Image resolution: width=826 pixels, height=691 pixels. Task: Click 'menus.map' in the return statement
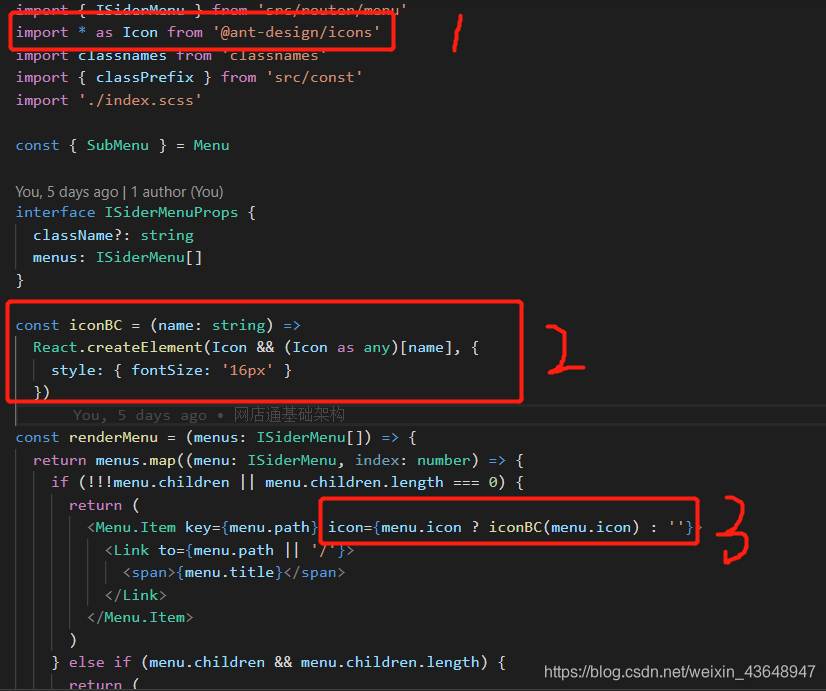[135, 460]
